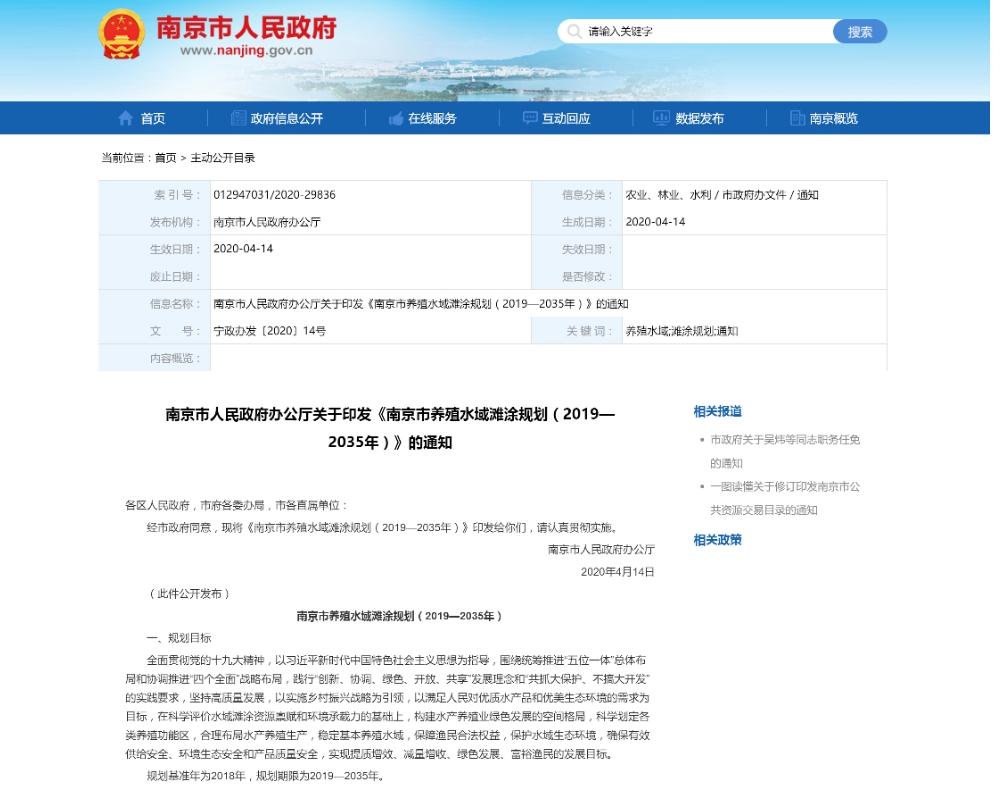Click the 搜索 search button
The image size is (1001, 791).
tap(860, 31)
